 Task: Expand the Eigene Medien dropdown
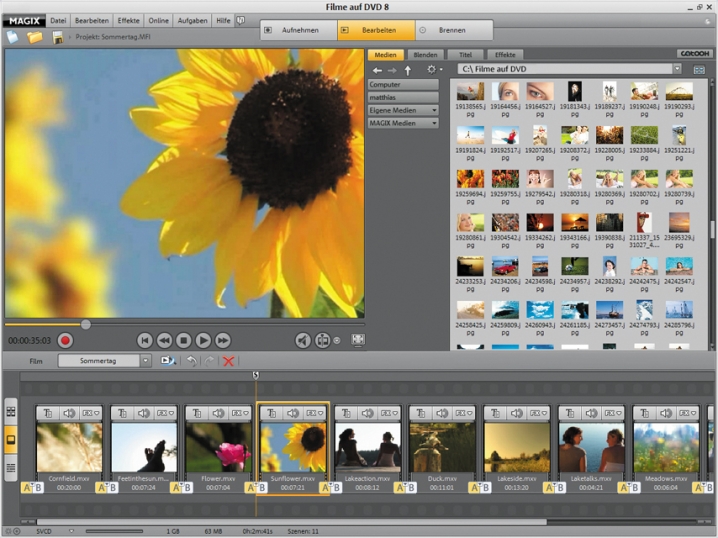coord(434,109)
